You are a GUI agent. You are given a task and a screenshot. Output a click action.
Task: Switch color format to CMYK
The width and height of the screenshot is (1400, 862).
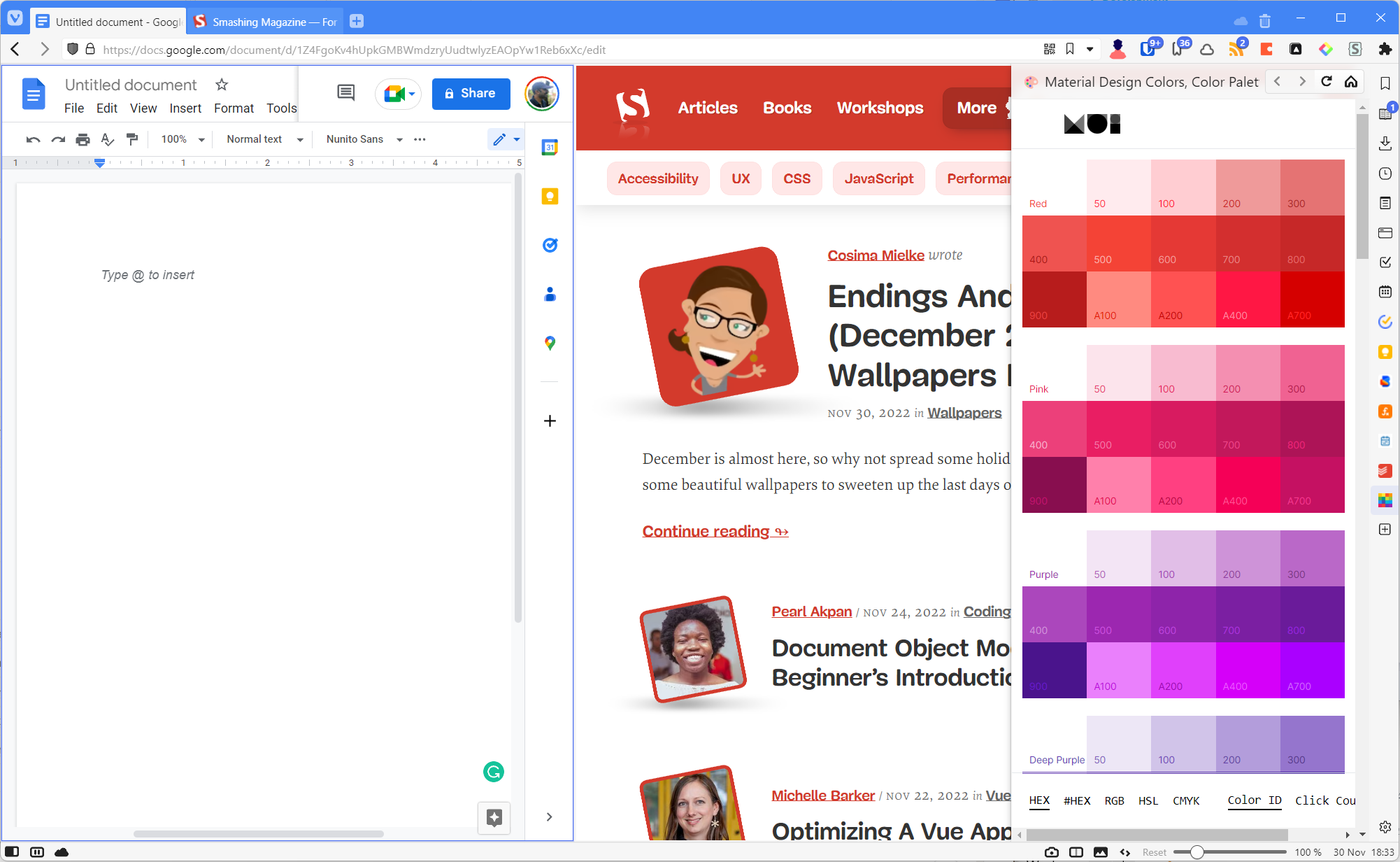tap(1187, 800)
